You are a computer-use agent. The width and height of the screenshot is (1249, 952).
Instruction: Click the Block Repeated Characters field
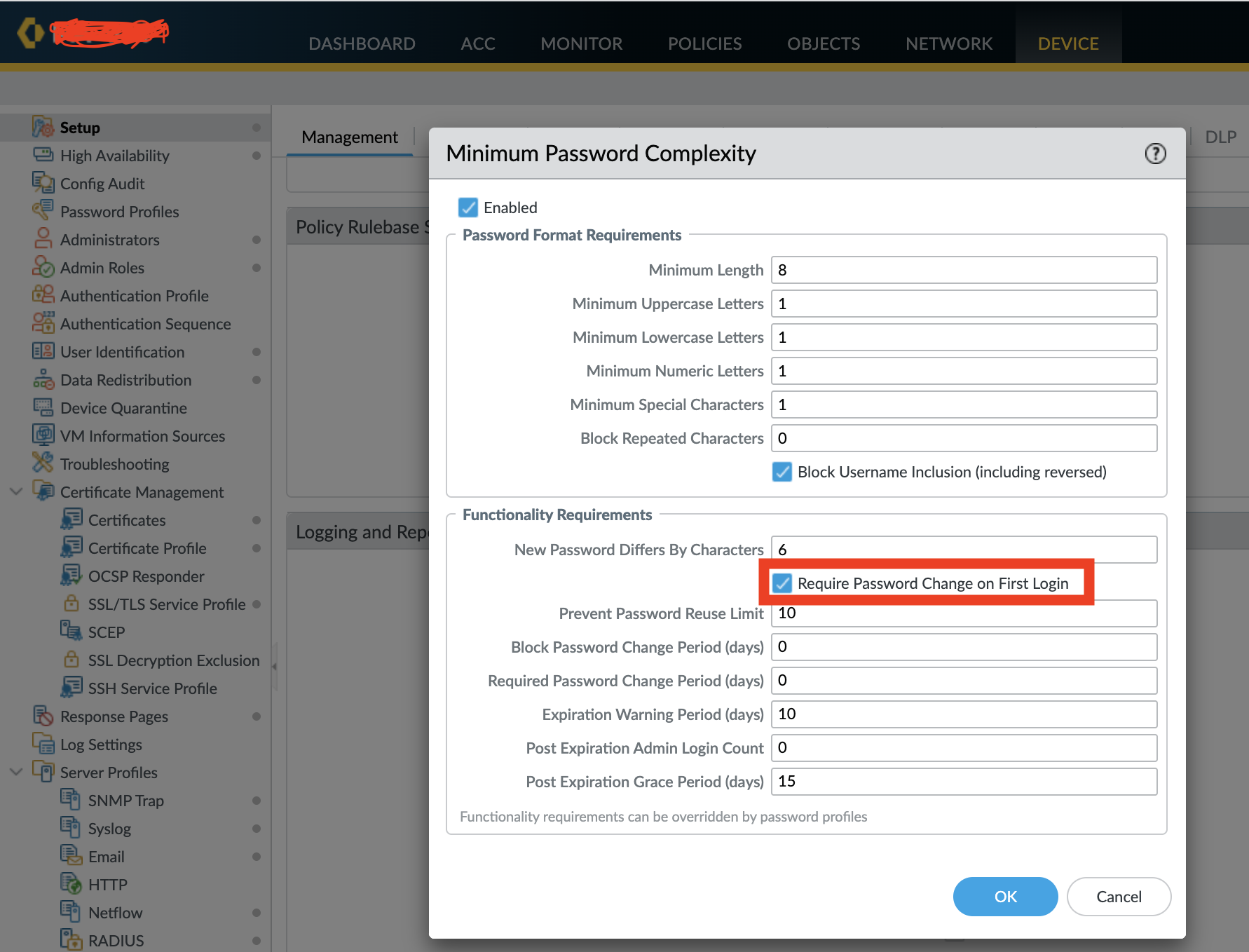(964, 438)
